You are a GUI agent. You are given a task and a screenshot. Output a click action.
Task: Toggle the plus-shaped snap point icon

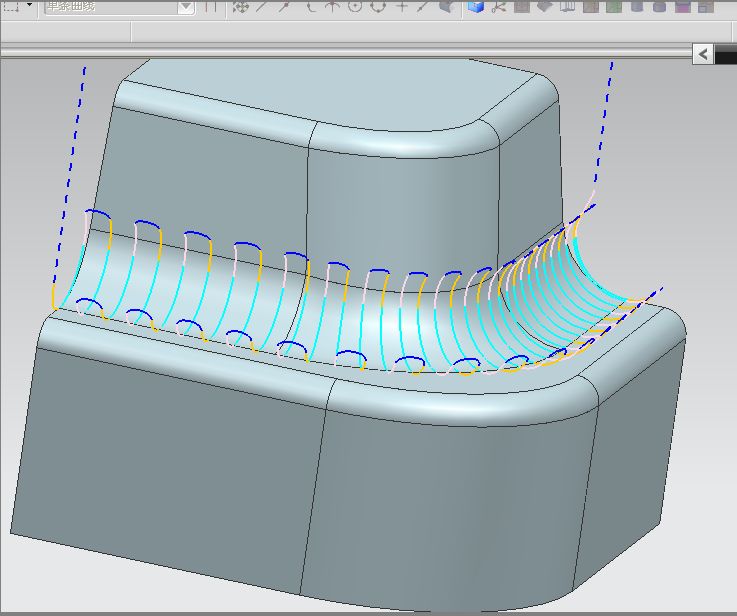tap(401, 7)
